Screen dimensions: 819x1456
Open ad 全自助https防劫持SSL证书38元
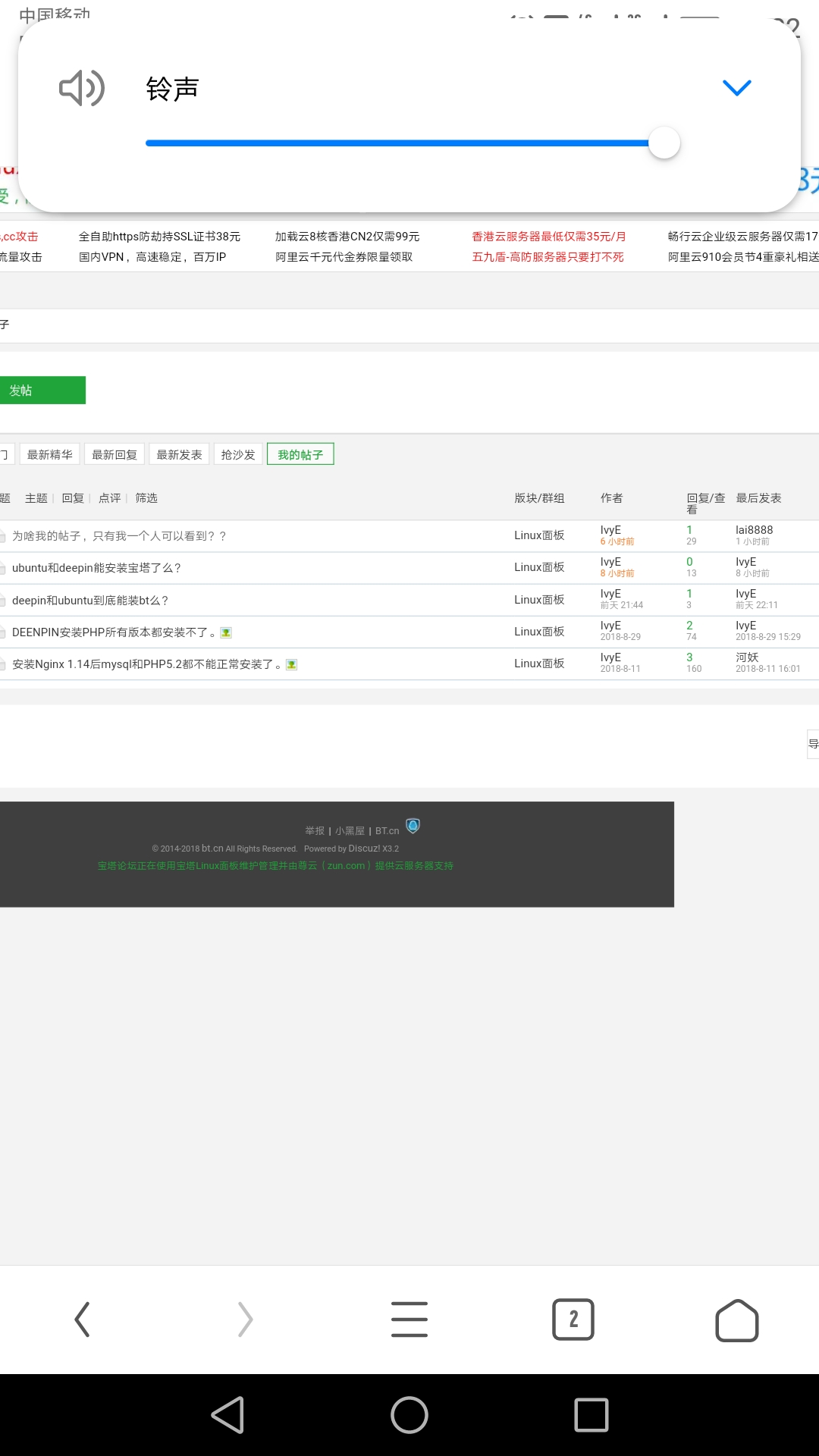click(159, 237)
